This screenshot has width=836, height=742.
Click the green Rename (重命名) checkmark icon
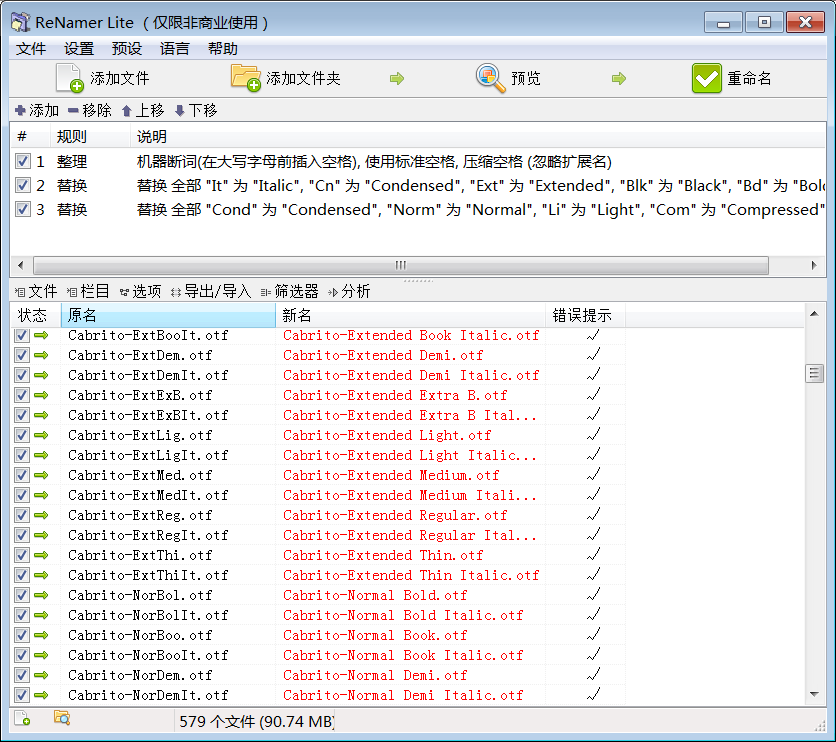[706, 78]
